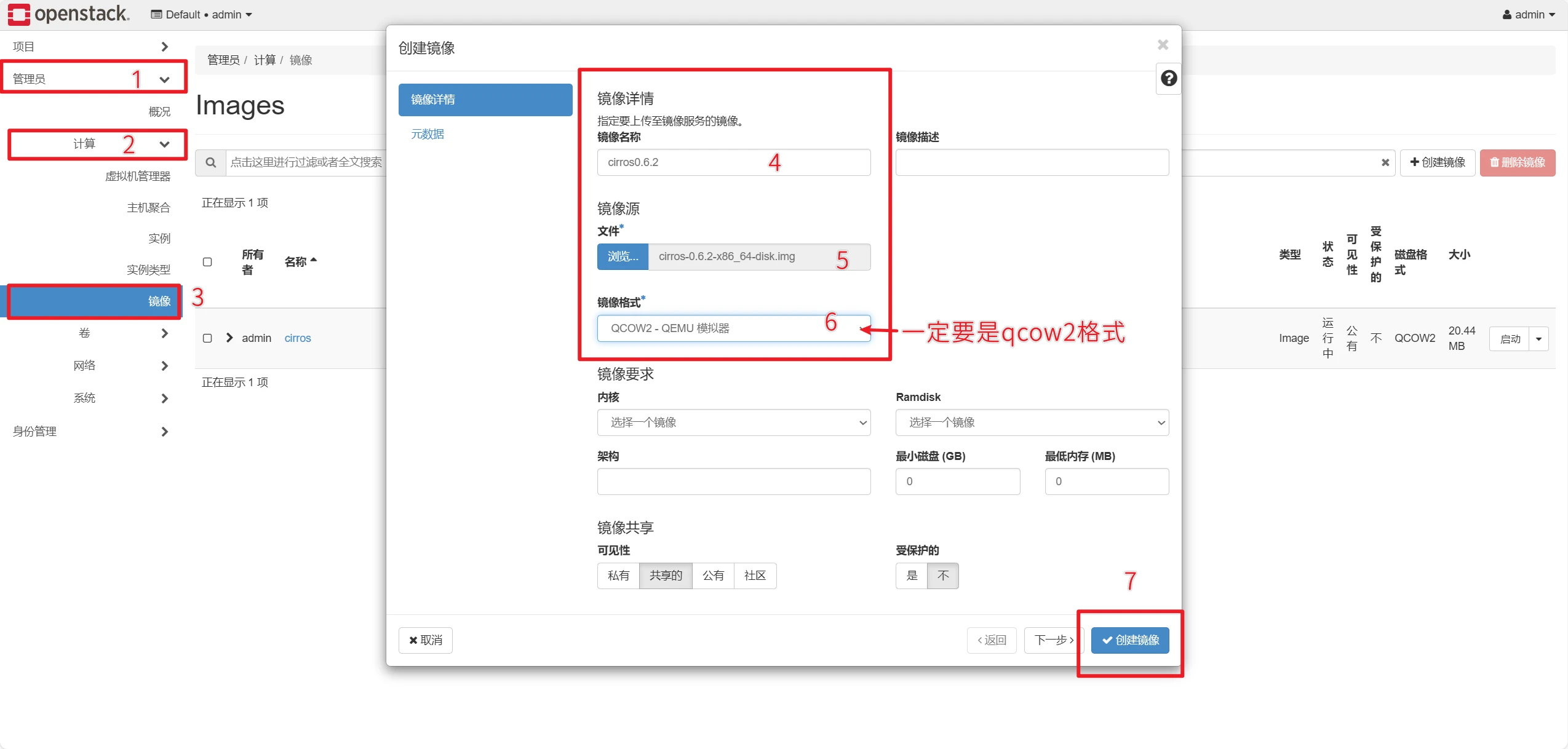This screenshot has width=1568, height=749.
Task: Open the Ramdisk image dropdown
Action: pos(1031,422)
